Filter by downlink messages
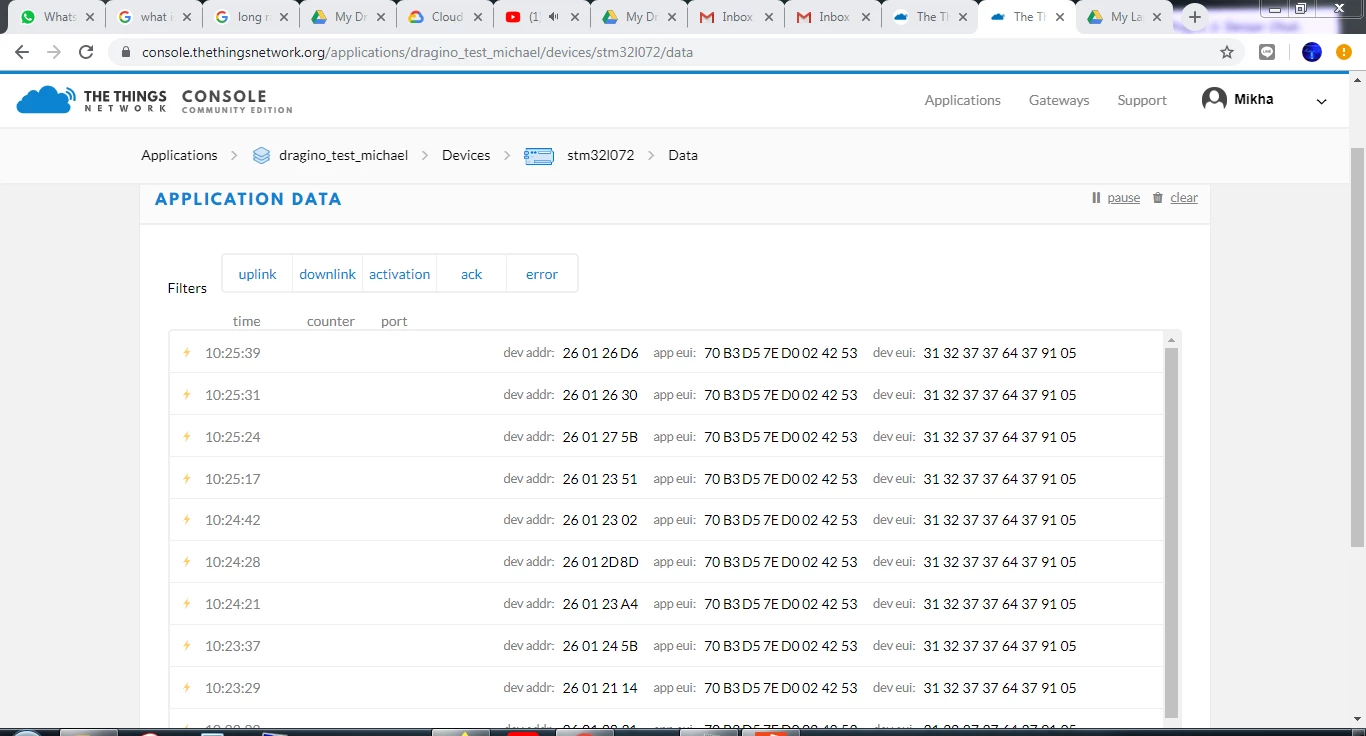1366x736 pixels. click(327, 274)
